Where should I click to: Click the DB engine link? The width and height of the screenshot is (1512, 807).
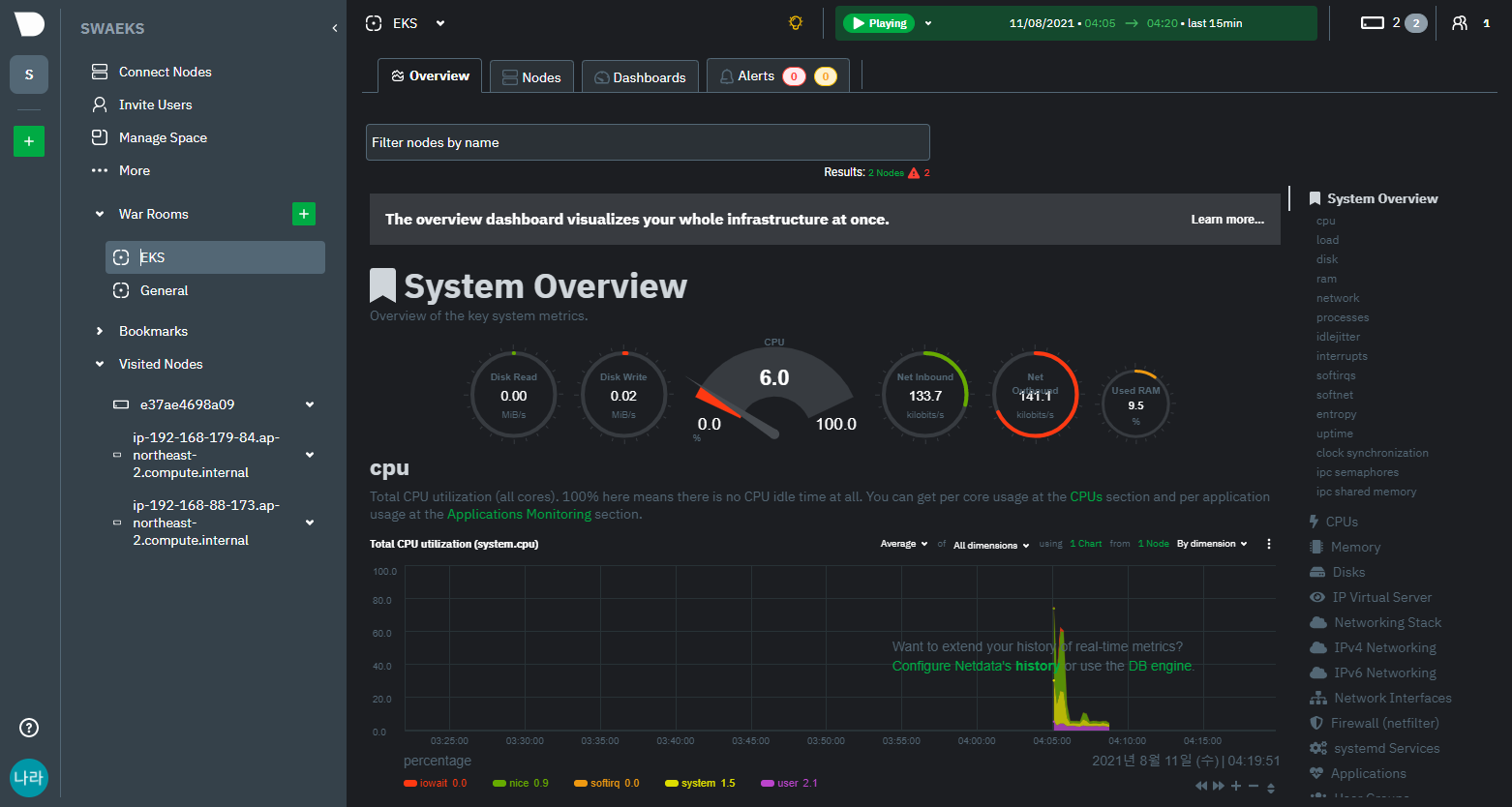click(1161, 666)
